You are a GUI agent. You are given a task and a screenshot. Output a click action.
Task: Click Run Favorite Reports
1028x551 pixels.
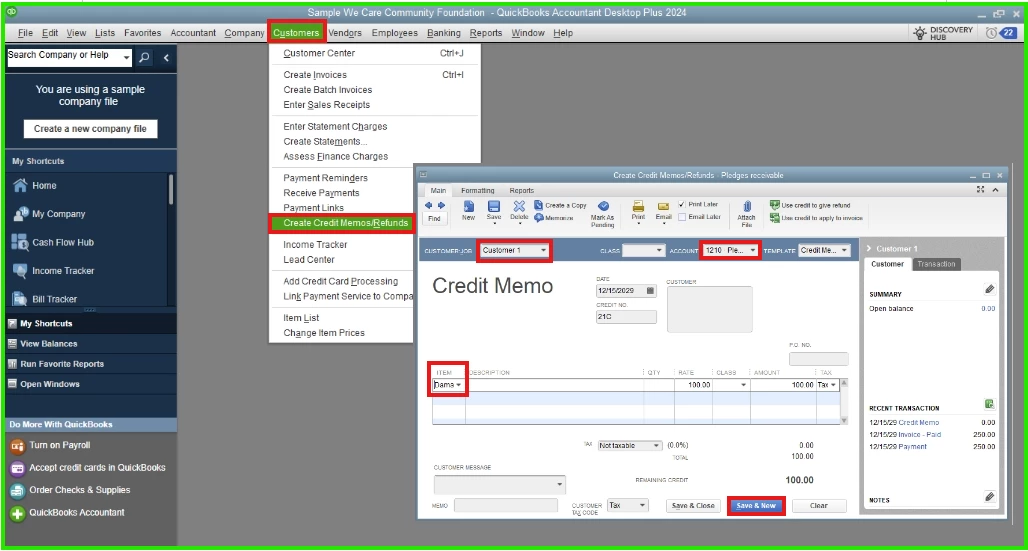click(x=62, y=364)
